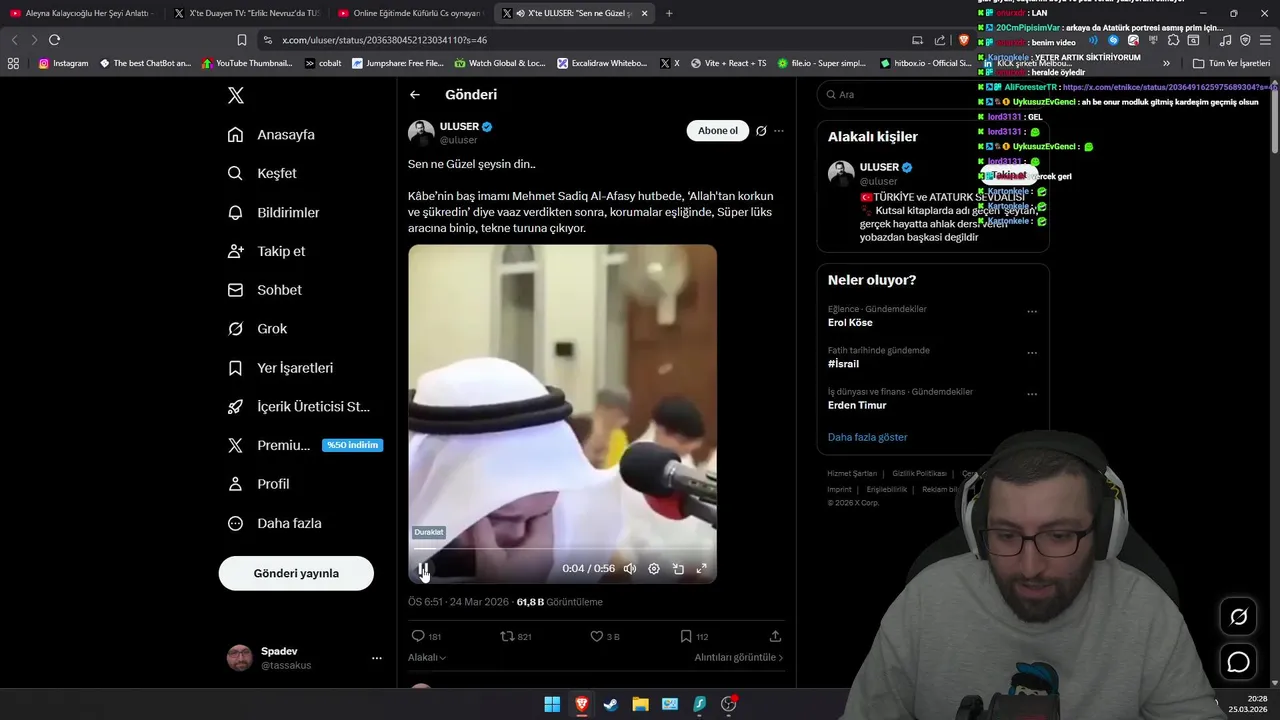Screen dimensions: 1280x720
Task: Open Windows Start menu
Action: pos(552,704)
